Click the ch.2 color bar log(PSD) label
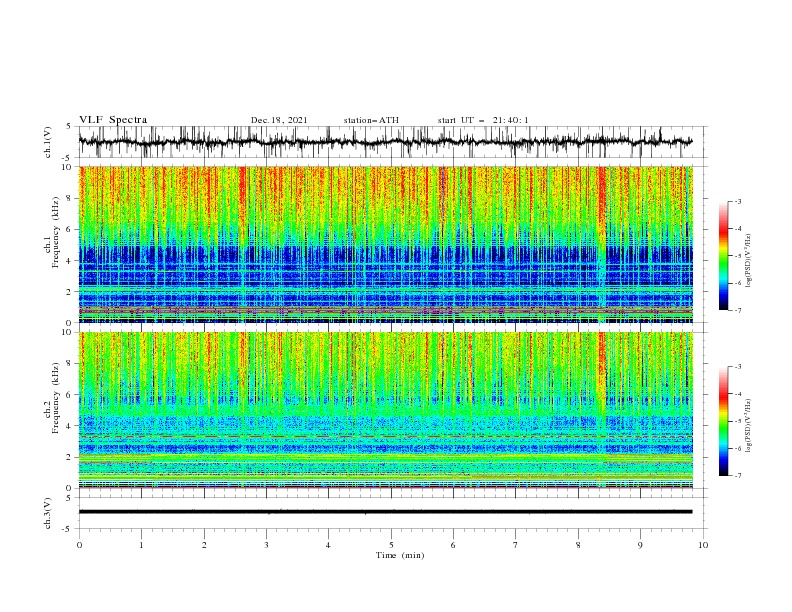Screen dimensions: 792x612 point(748,425)
